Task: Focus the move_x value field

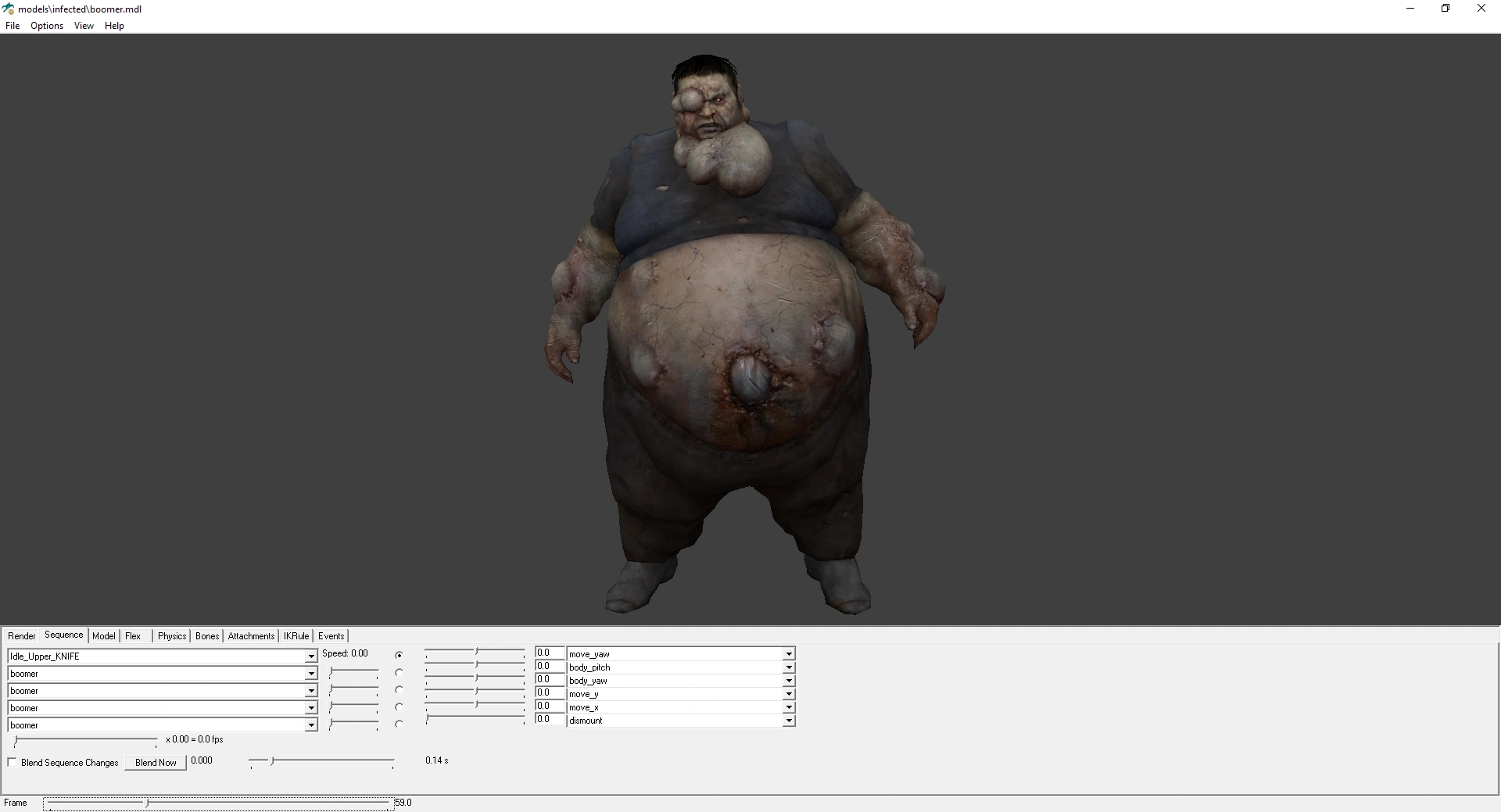Action: [x=550, y=706]
